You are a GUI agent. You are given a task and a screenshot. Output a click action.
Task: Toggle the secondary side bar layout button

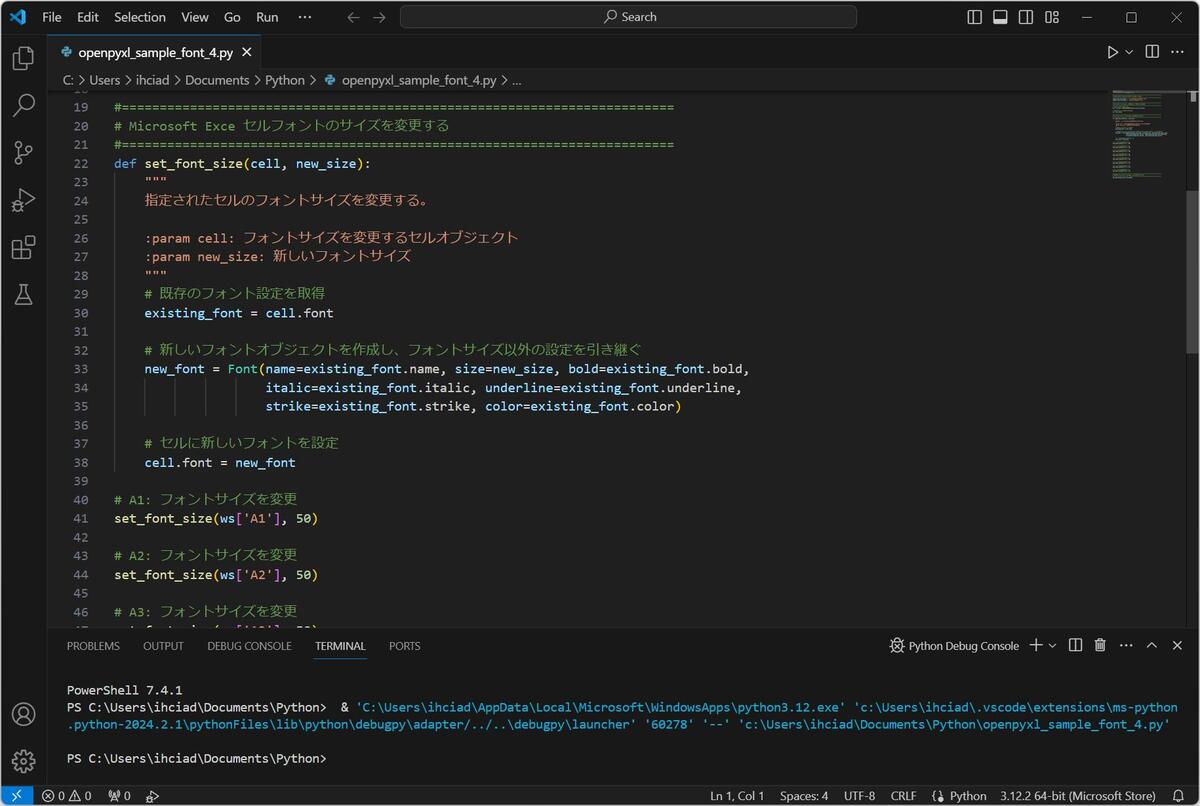point(1026,17)
